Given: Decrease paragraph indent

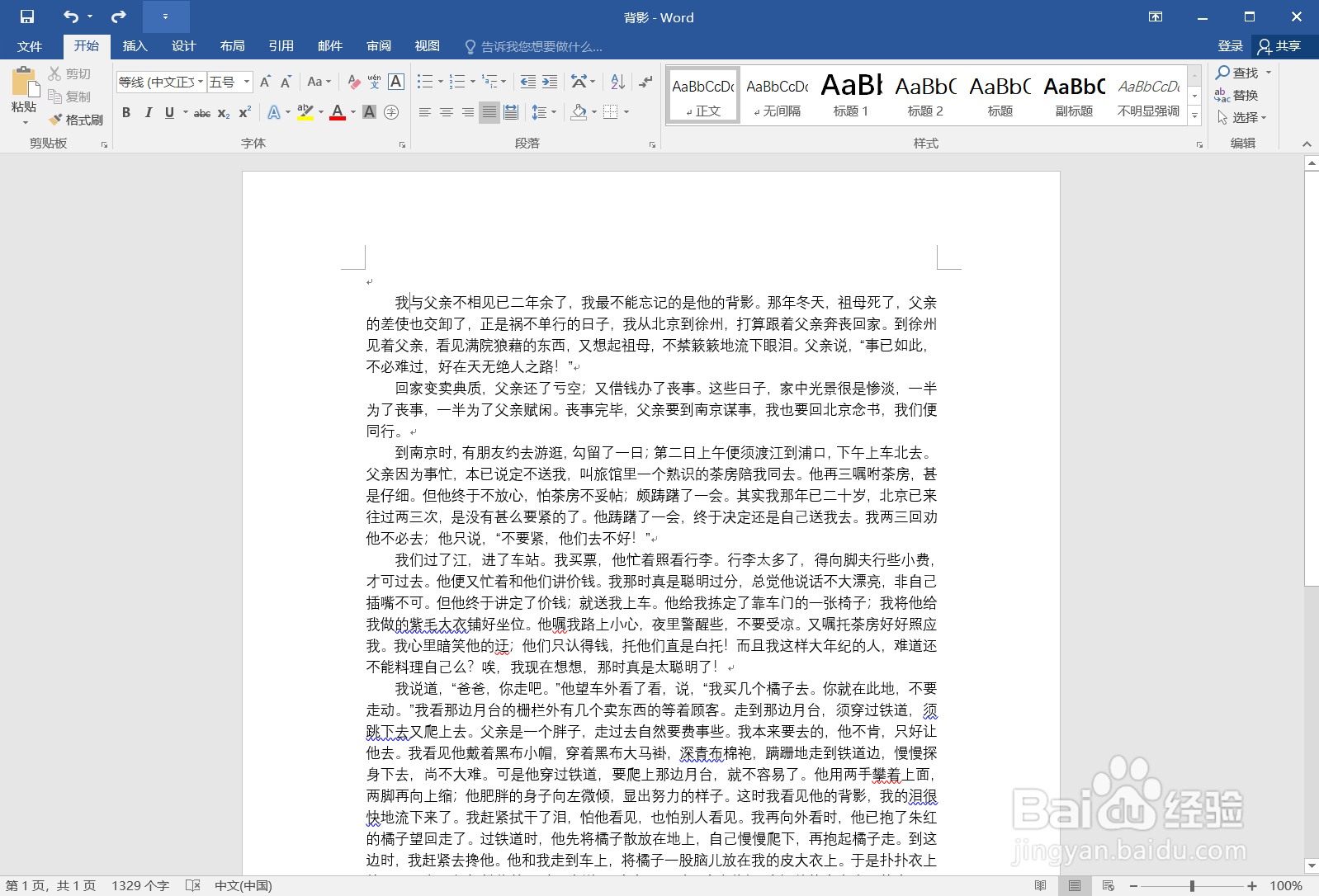Looking at the screenshot, I should (x=528, y=82).
